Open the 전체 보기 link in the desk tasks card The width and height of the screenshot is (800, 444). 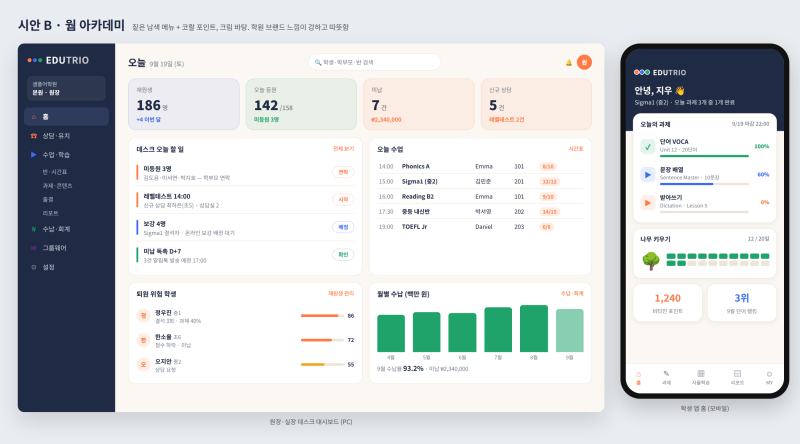point(343,149)
